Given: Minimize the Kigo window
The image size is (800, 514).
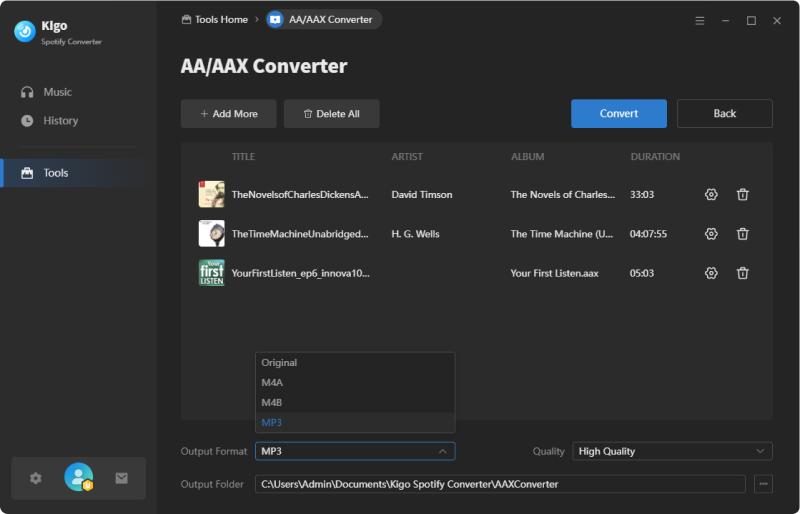Looking at the screenshot, I should click(x=725, y=20).
